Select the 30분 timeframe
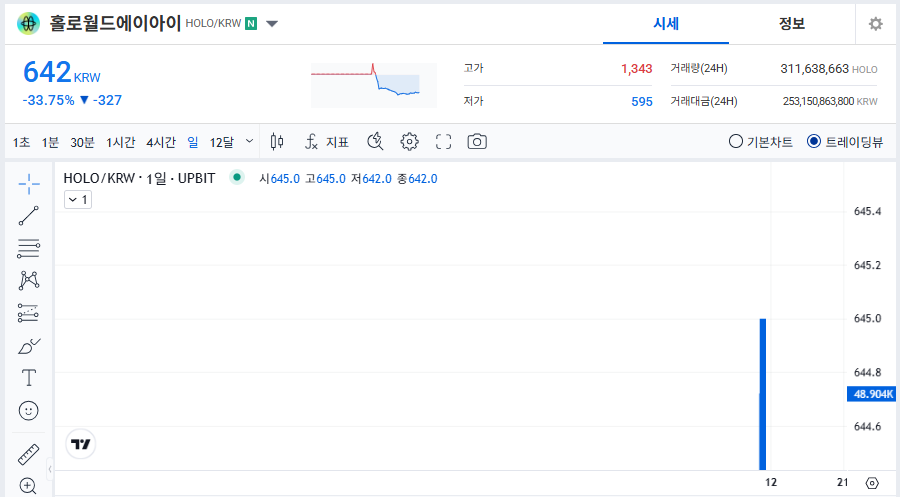 click(x=82, y=142)
